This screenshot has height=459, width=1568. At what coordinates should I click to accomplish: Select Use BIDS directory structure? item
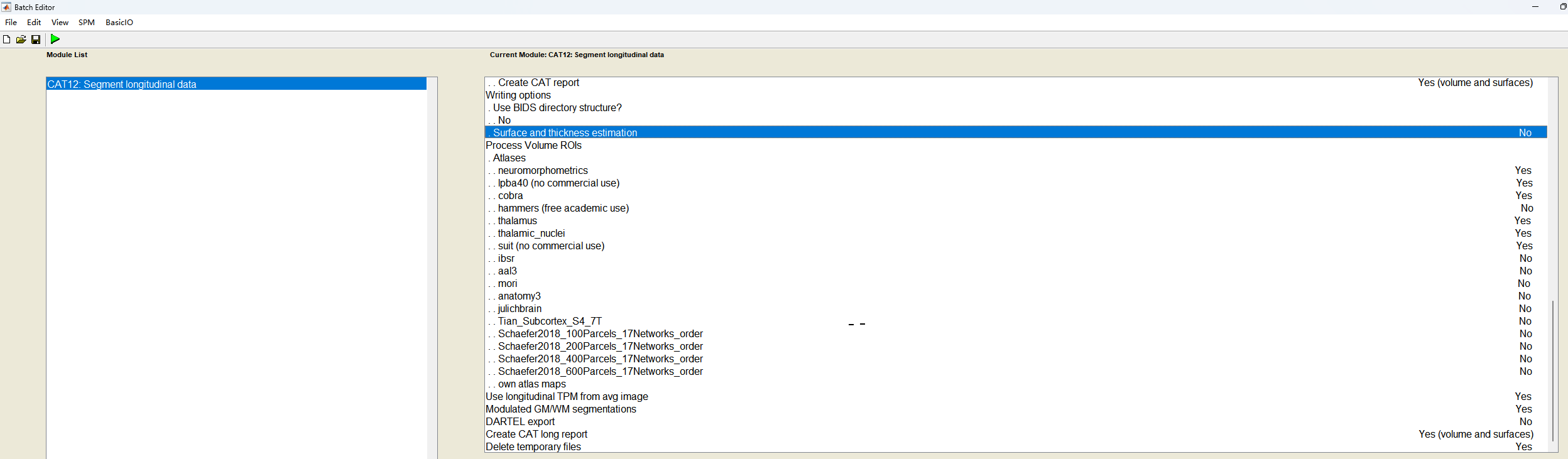(x=557, y=108)
